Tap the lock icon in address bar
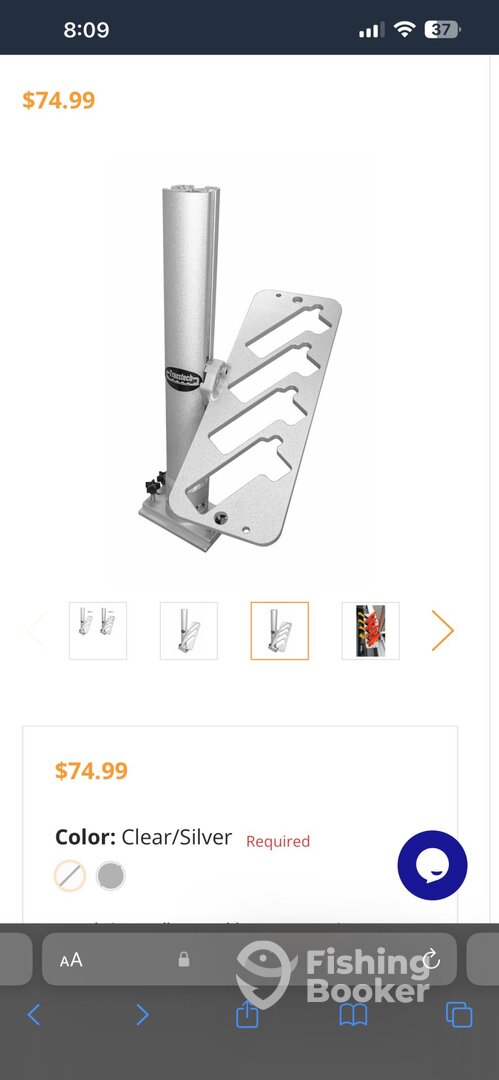Screen dimensions: 499x1080 (x=184, y=959)
